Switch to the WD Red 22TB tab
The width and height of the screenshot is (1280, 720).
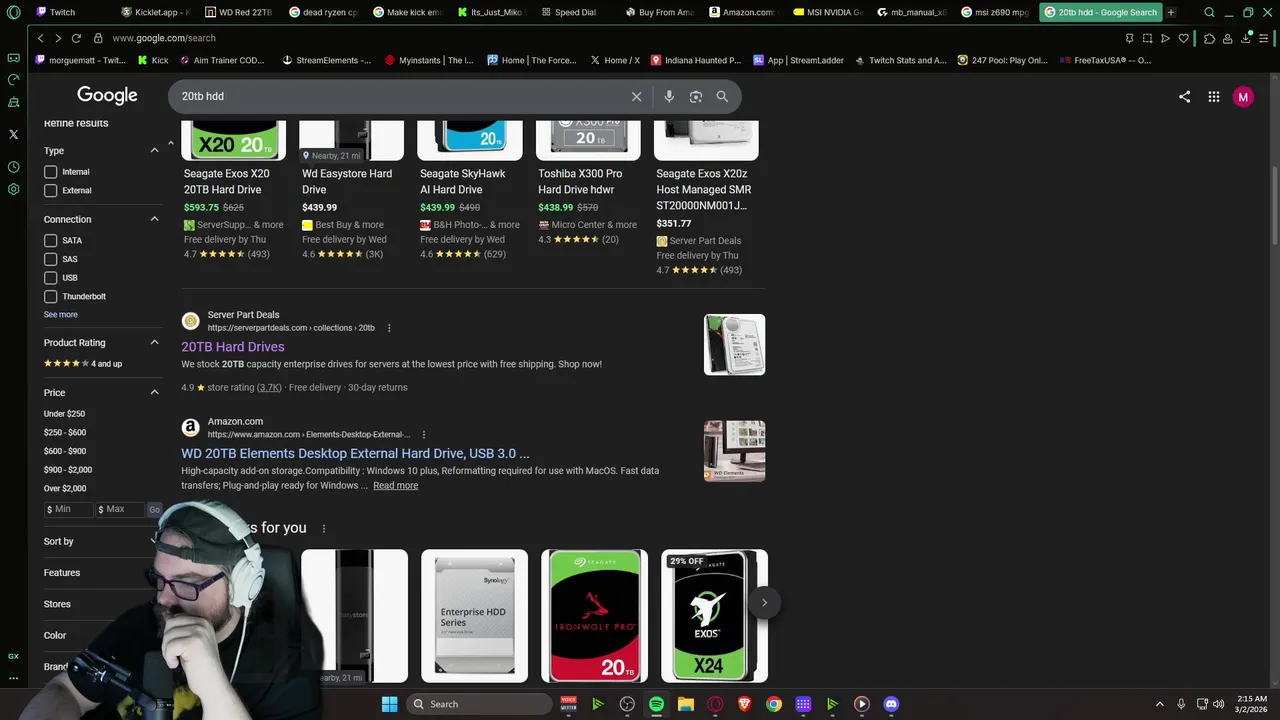click(238, 12)
